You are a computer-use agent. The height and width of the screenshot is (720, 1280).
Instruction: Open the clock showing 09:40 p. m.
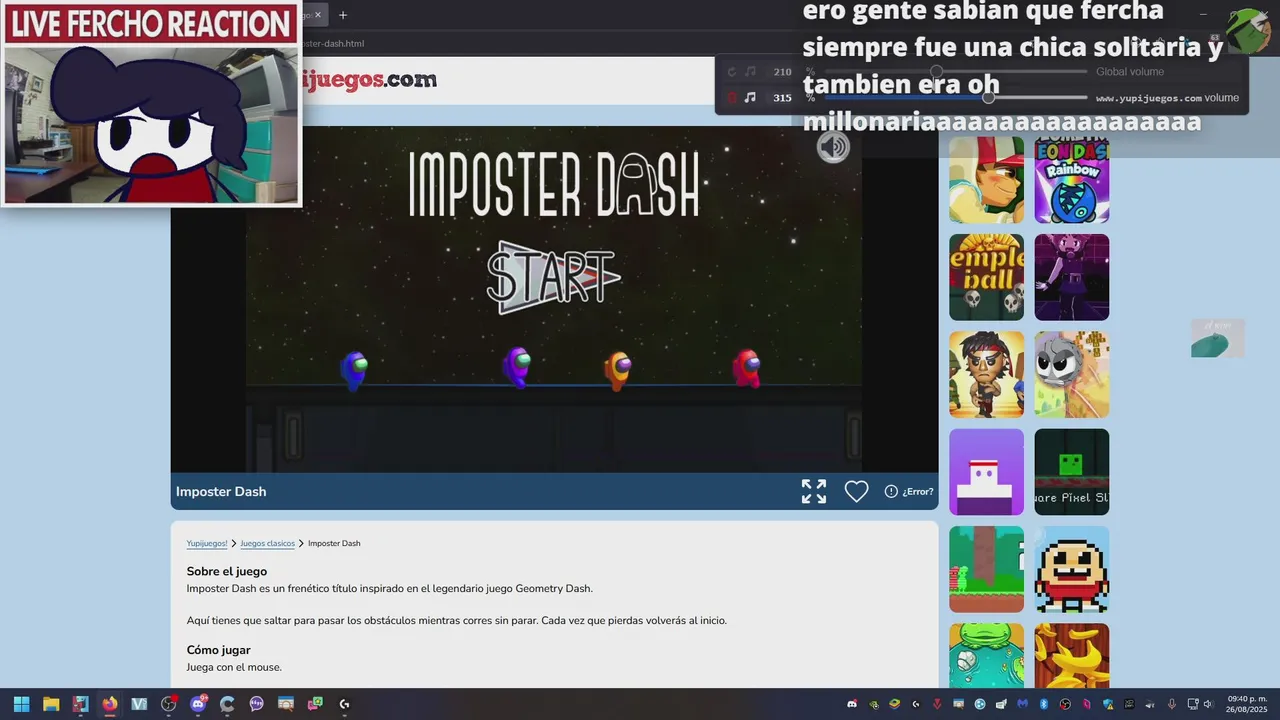[1247, 704]
